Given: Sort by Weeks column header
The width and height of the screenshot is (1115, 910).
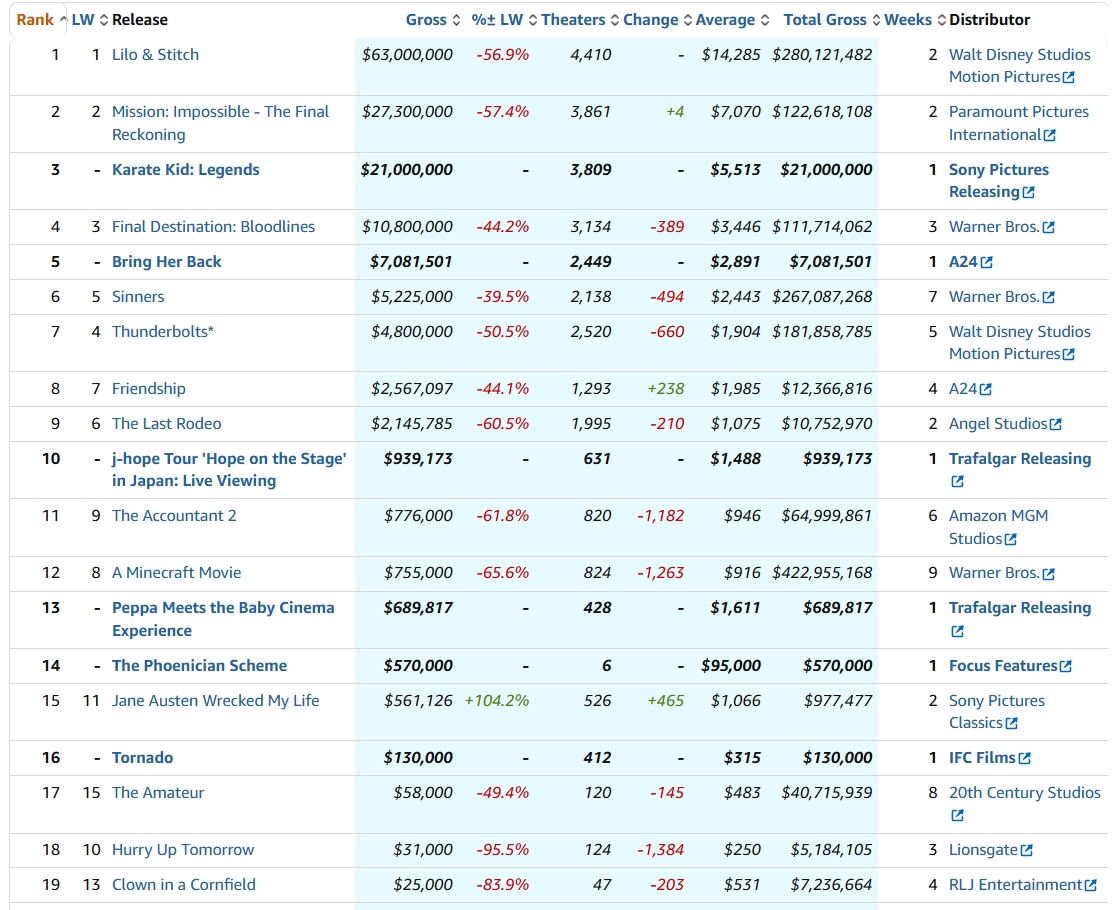Looking at the screenshot, I should [914, 20].
